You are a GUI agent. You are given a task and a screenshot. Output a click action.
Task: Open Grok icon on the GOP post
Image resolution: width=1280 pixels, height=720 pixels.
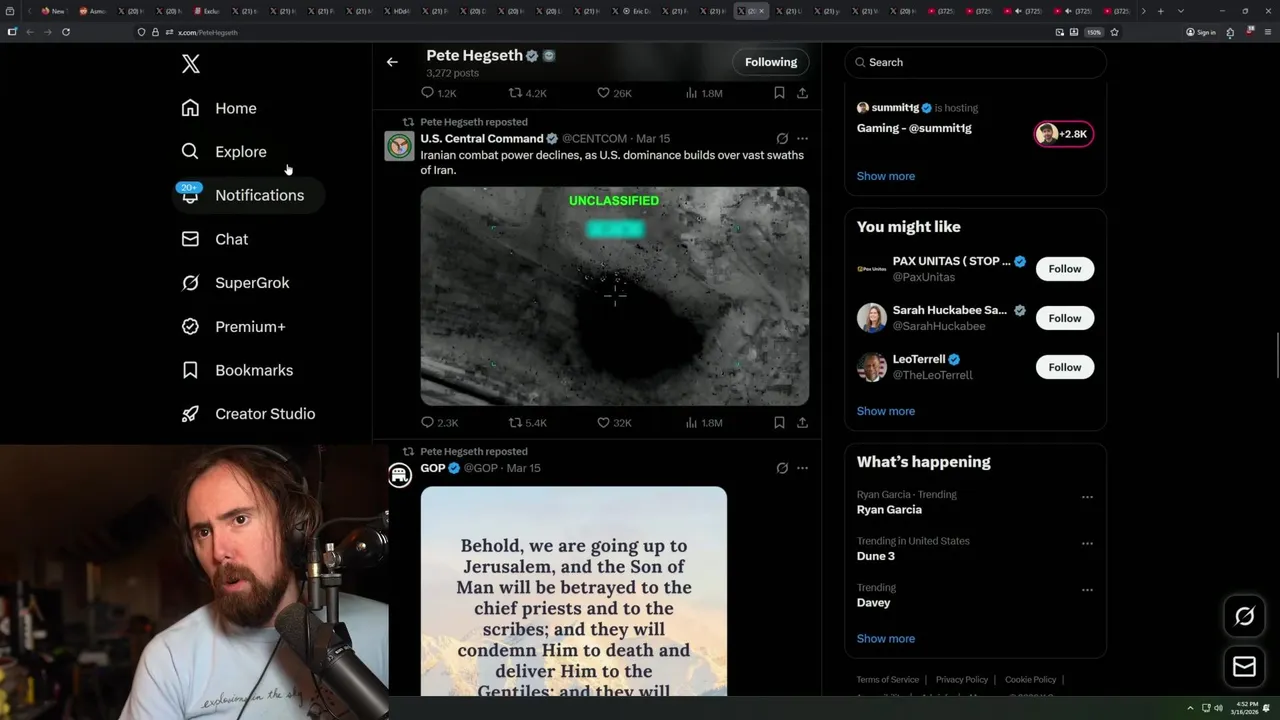(x=782, y=468)
